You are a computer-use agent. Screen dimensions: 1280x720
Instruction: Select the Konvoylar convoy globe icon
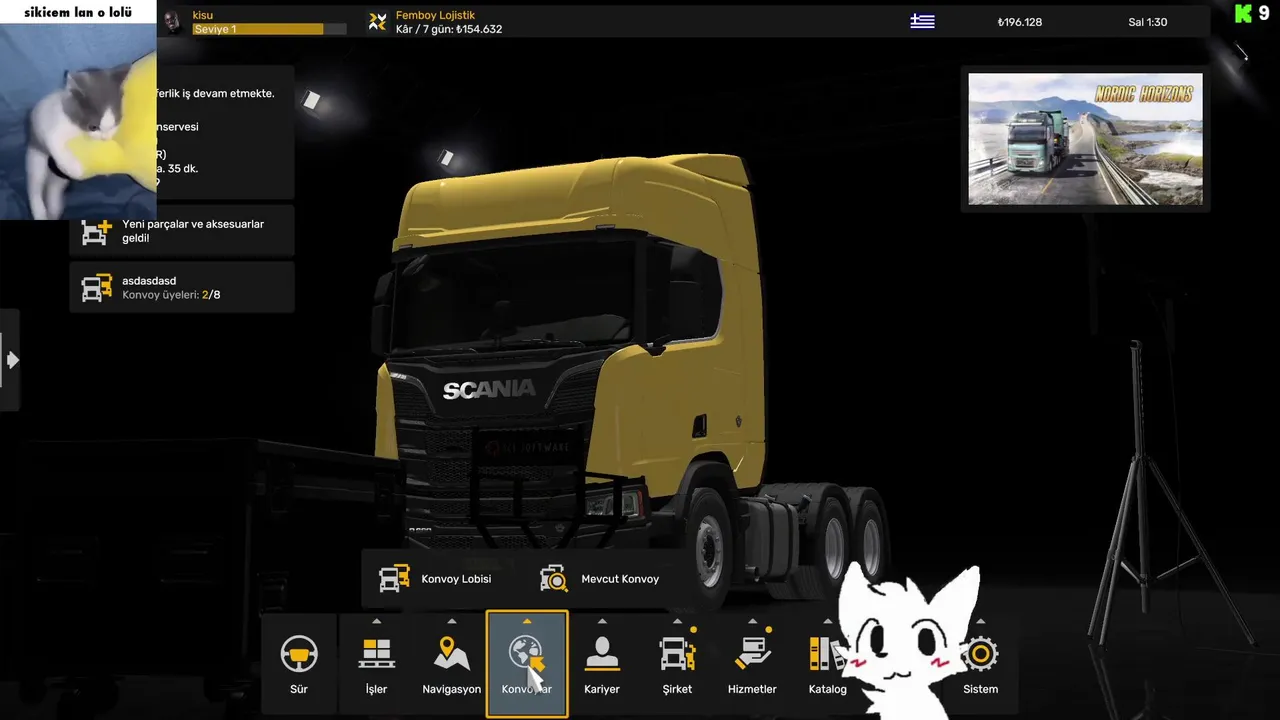[x=526, y=655]
